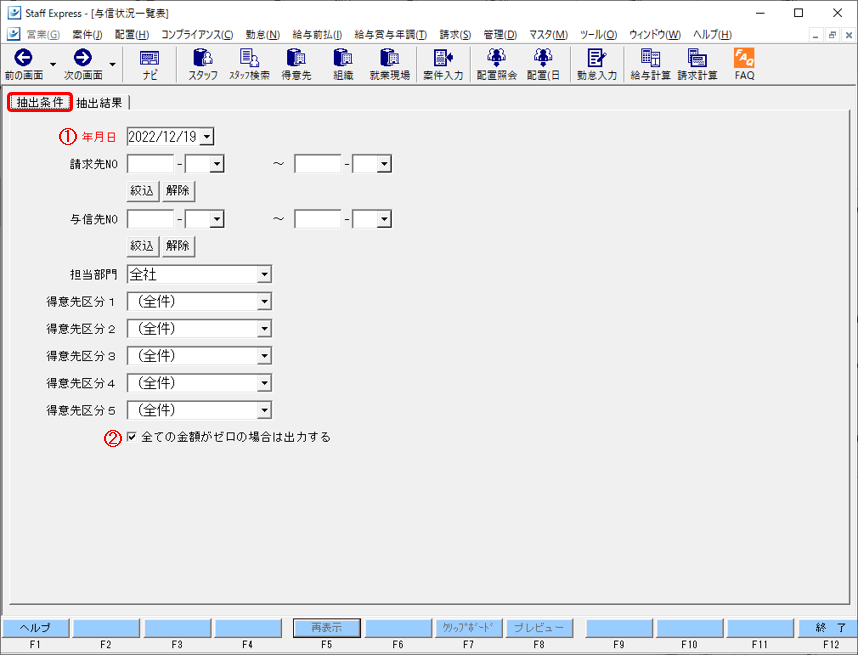Open the ウィンドウ(W) menu
The image size is (858, 655).
pos(655,35)
